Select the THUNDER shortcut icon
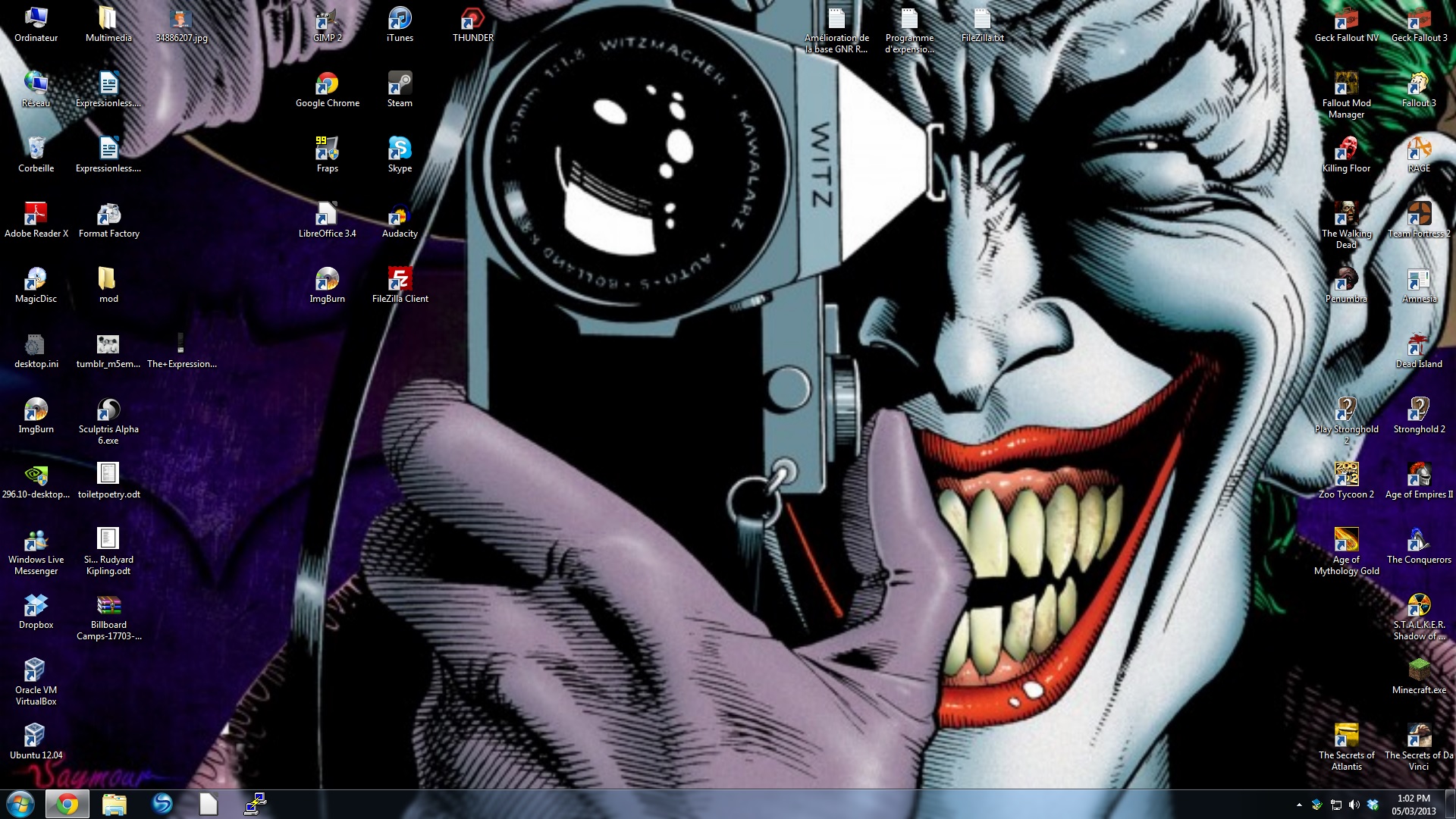The height and width of the screenshot is (819, 1456). pos(472,24)
